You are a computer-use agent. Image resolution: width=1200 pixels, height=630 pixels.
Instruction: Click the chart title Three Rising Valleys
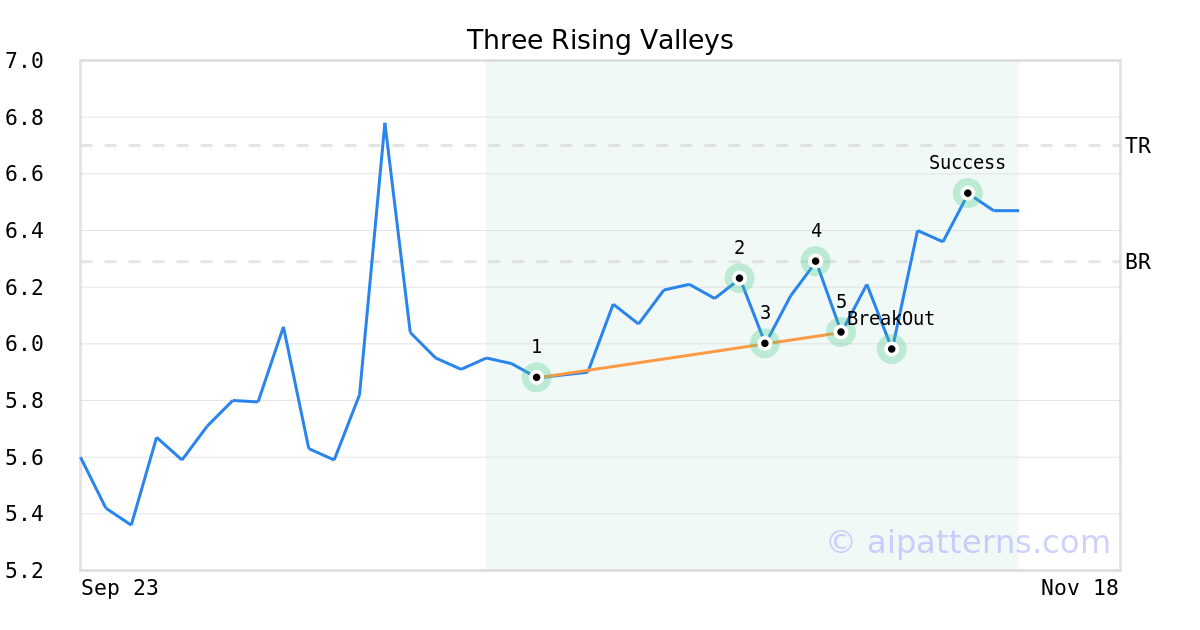[x=600, y=40]
